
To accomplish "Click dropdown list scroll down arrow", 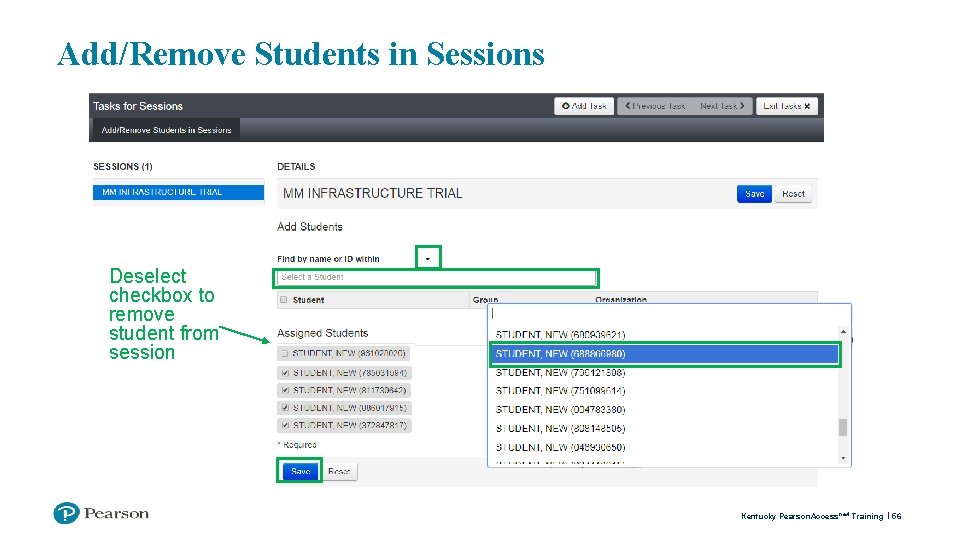I will pos(843,458).
